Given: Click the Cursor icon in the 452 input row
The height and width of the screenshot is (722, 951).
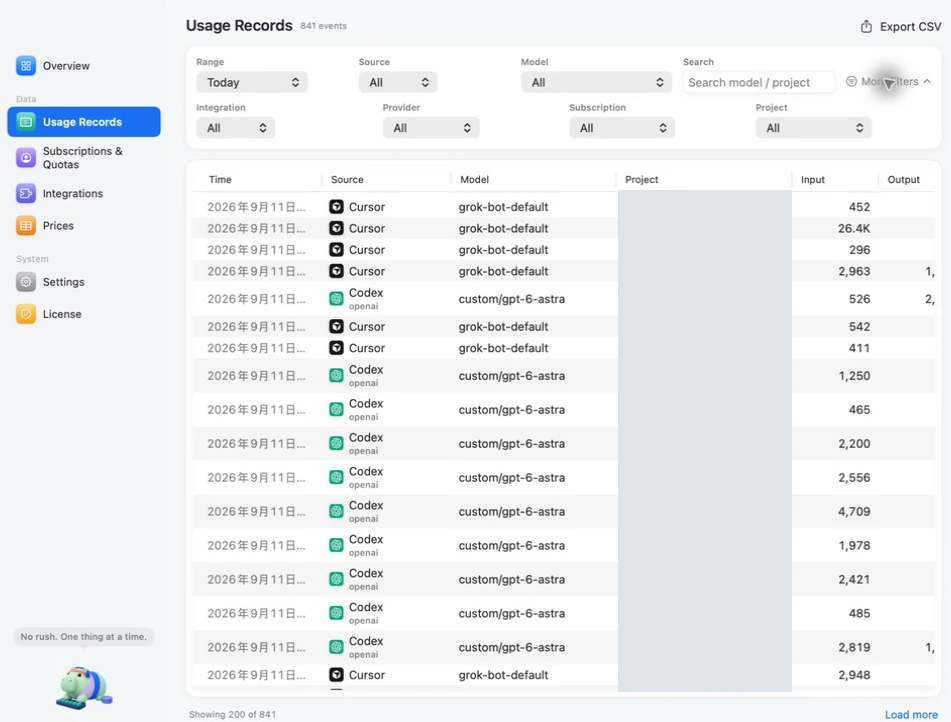Looking at the screenshot, I should click(336, 207).
